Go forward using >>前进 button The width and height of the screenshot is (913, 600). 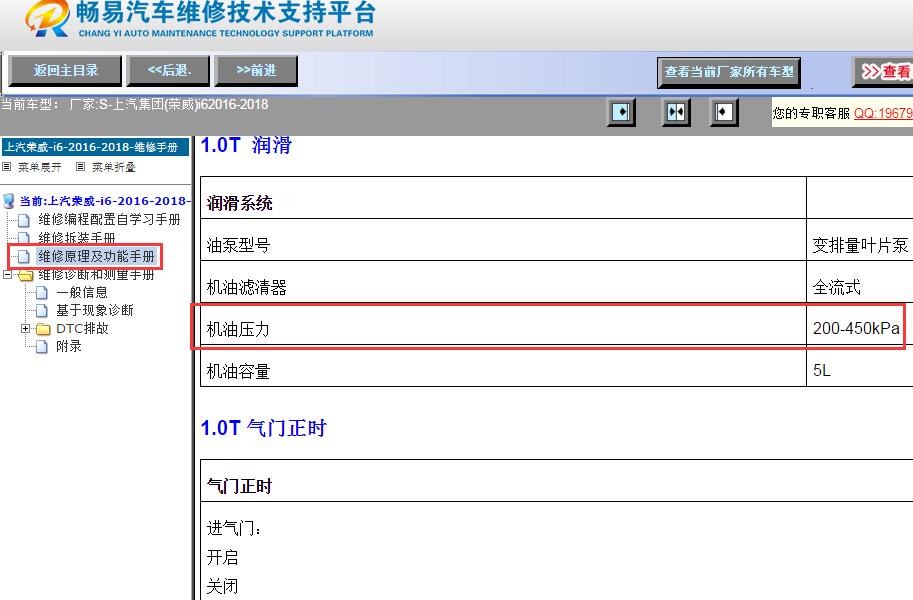coord(256,70)
